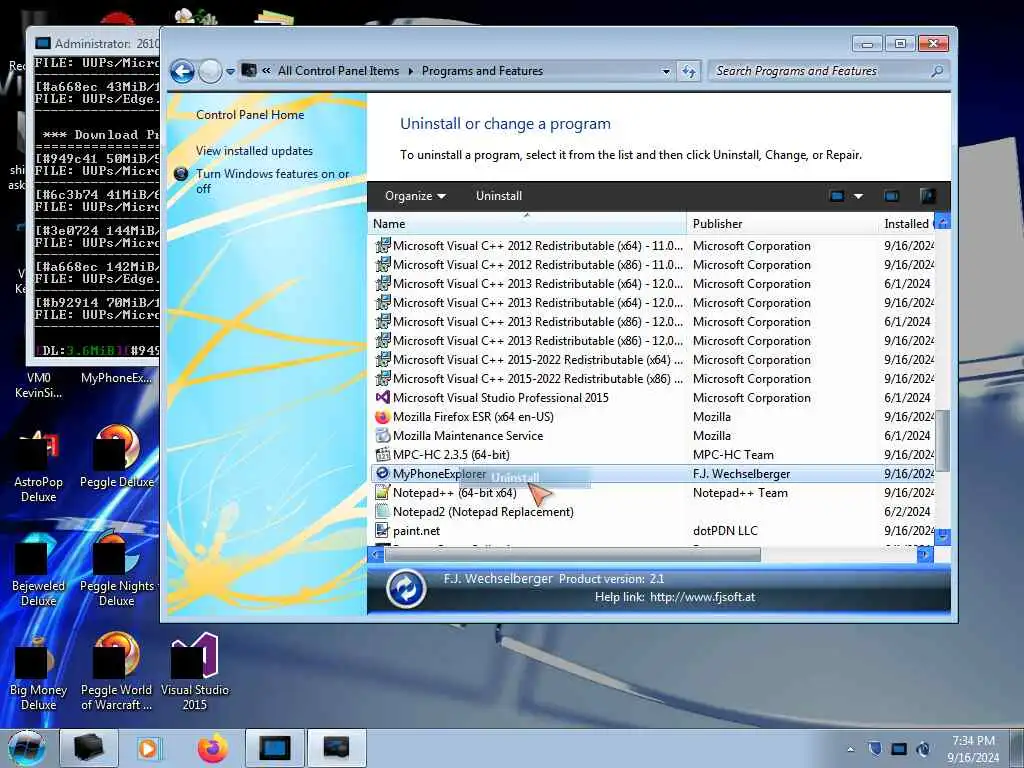Open the Help icon in toolbar
This screenshot has height=768, width=1024.
tap(928, 196)
